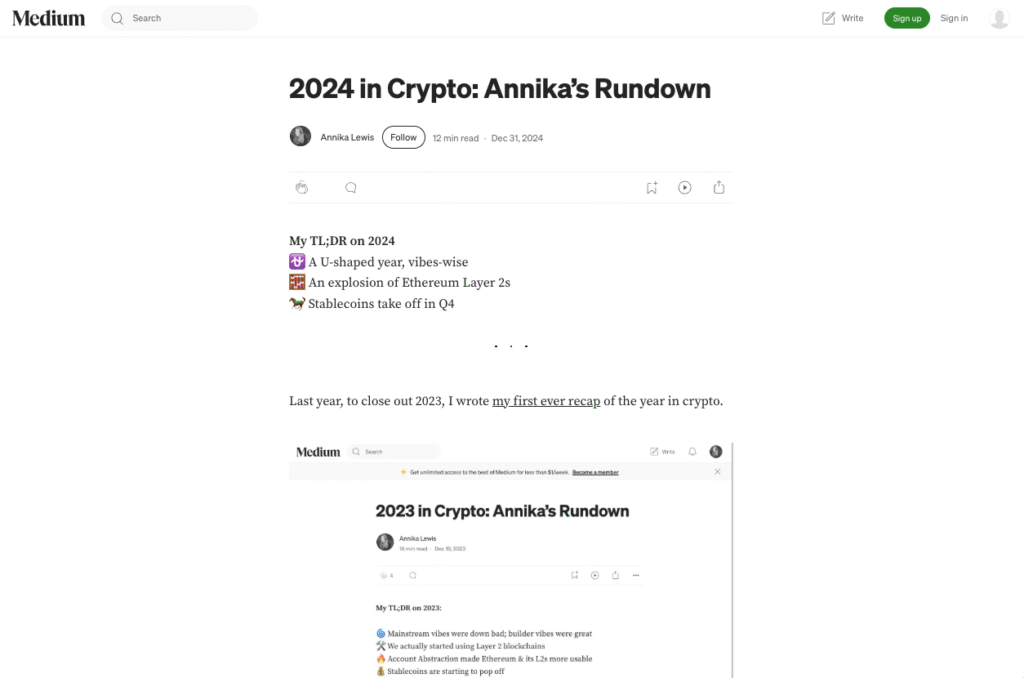Image resolution: width=1024 pixels, height=678 pixels.
Task: Click the article title heading
Action: click(500, 89)
